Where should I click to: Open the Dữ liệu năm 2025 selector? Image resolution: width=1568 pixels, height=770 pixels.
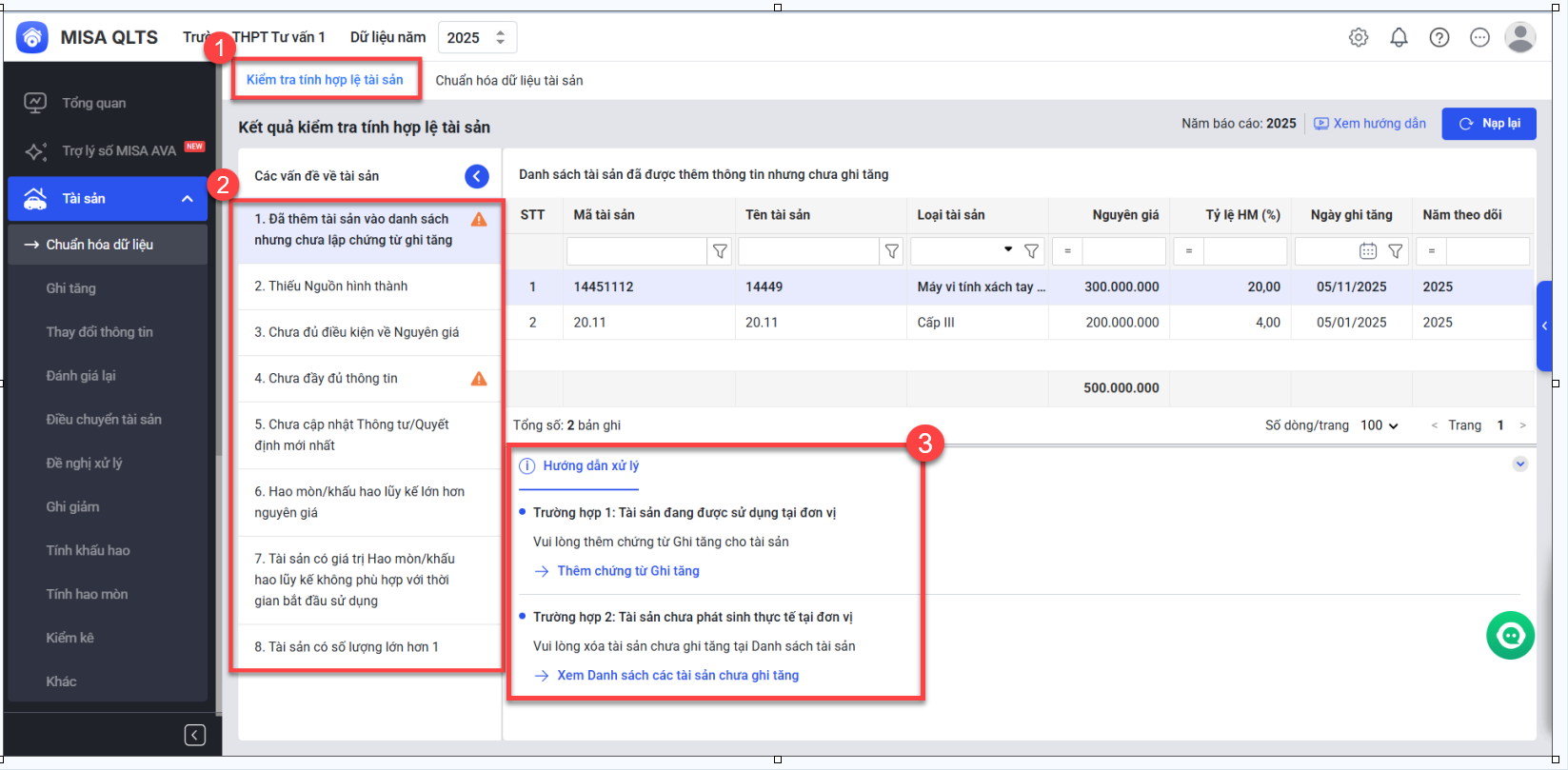coord(477,38)
